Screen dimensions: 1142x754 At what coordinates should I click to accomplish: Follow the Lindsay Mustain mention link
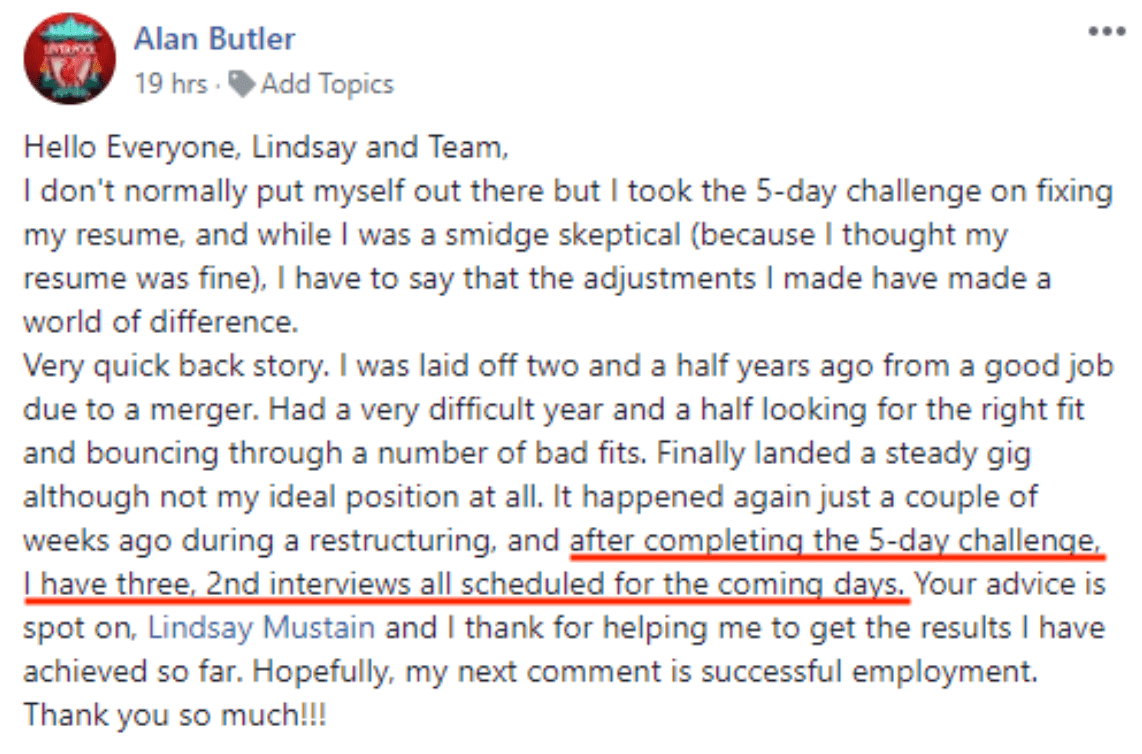click(263, 628)
